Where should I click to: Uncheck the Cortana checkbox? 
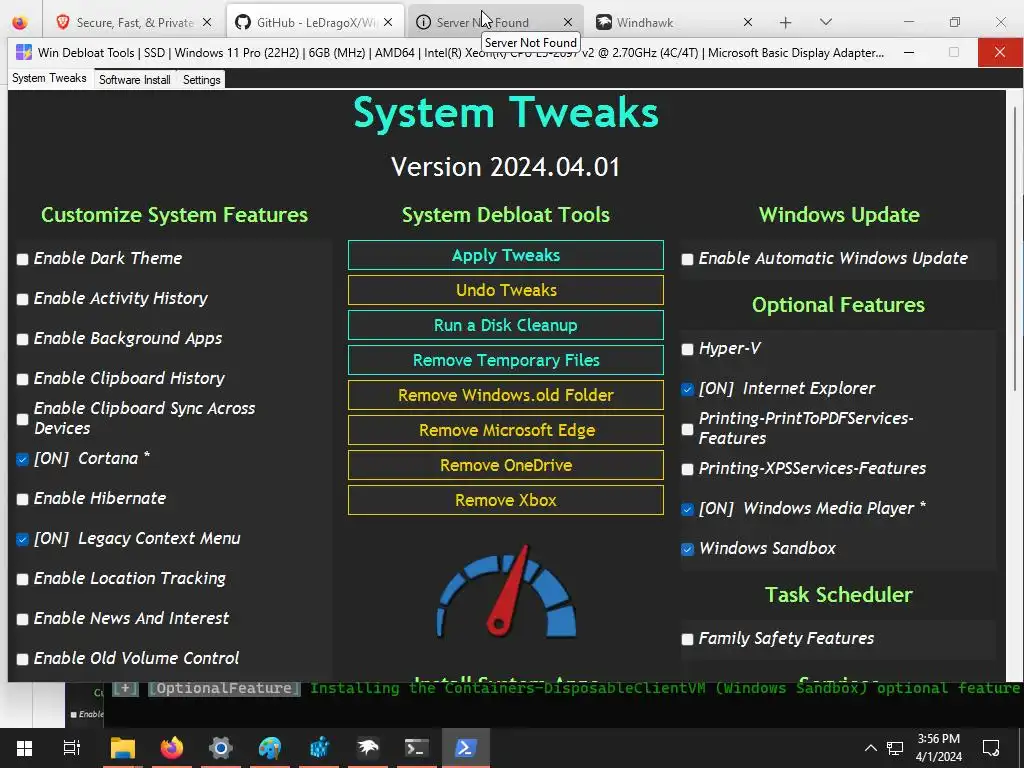point(22,459)
